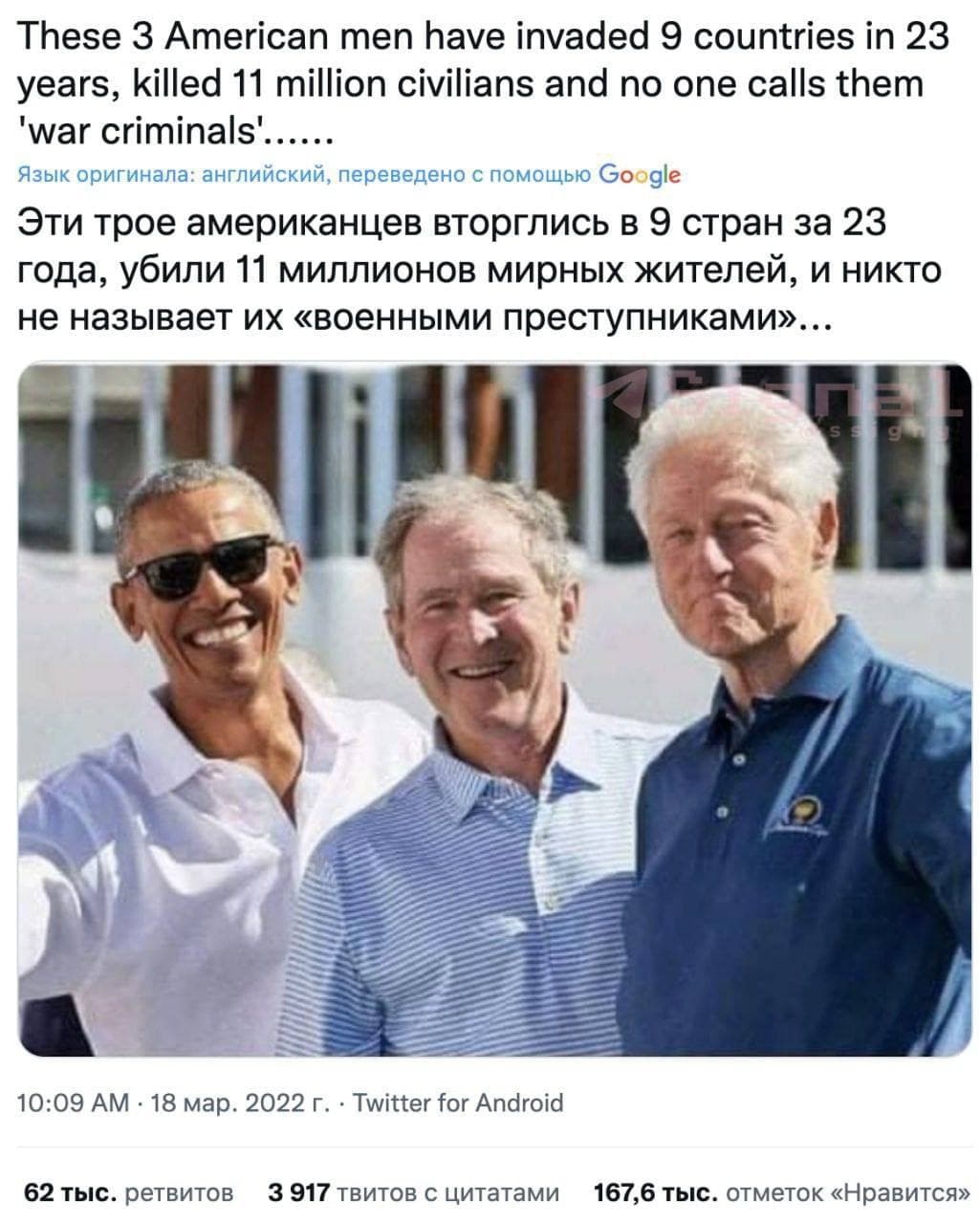Image resolution: width=980 pixels, height=1224 pixels.
Task: Open the "Twitter for Android" source link
Action: pos(458,1103)
